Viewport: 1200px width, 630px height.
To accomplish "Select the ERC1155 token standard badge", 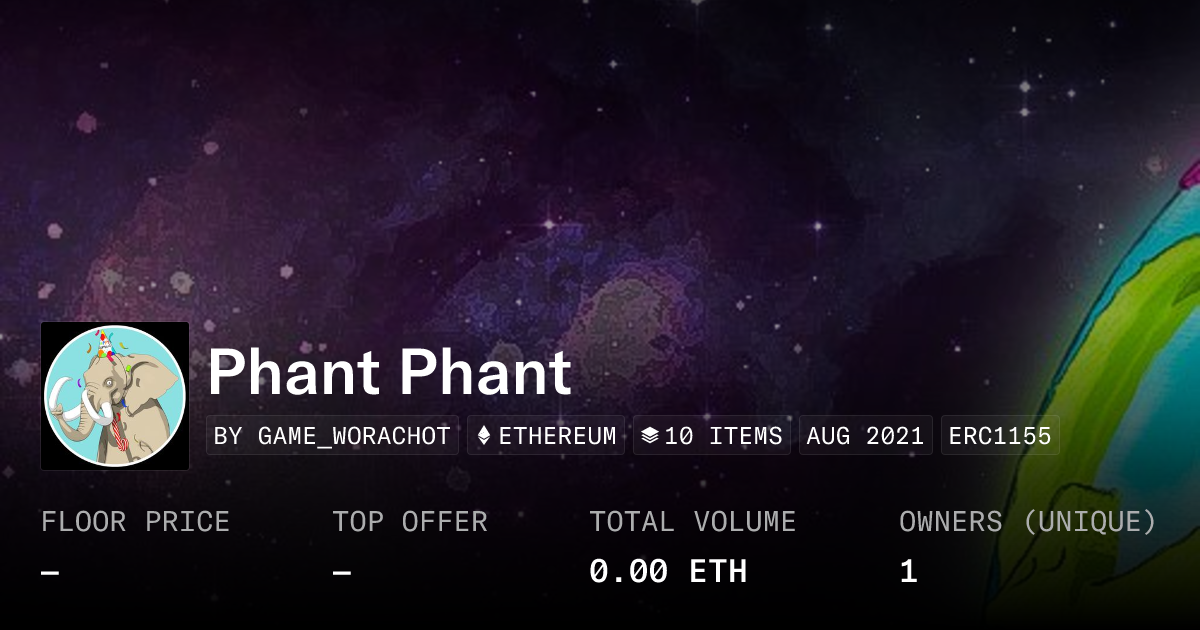I will click(x=1000, y=436).
